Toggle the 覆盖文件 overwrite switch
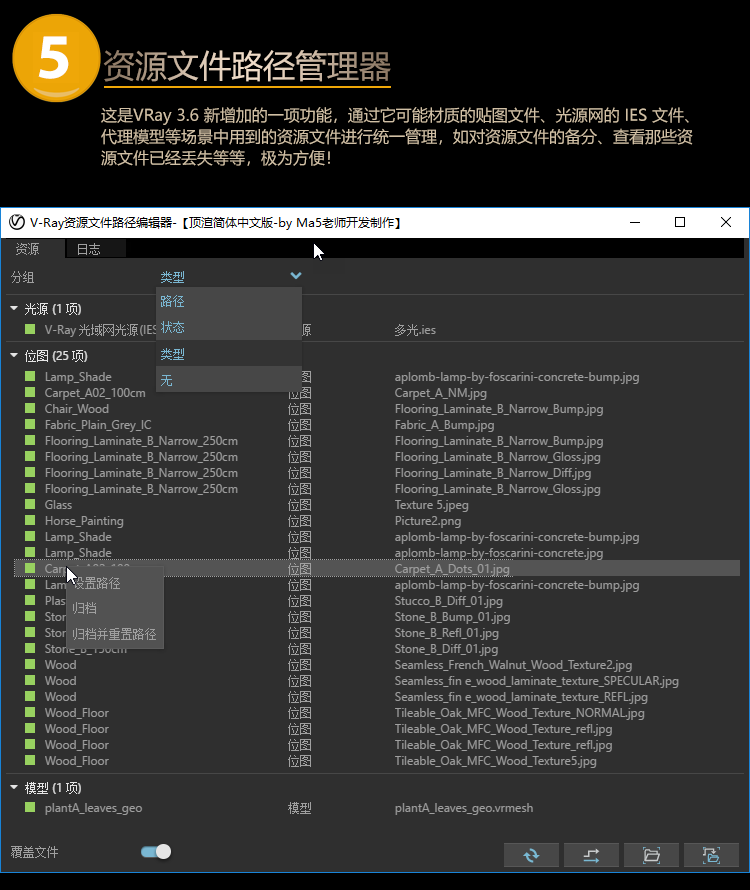The image size is (750, 890). (156, 851)
